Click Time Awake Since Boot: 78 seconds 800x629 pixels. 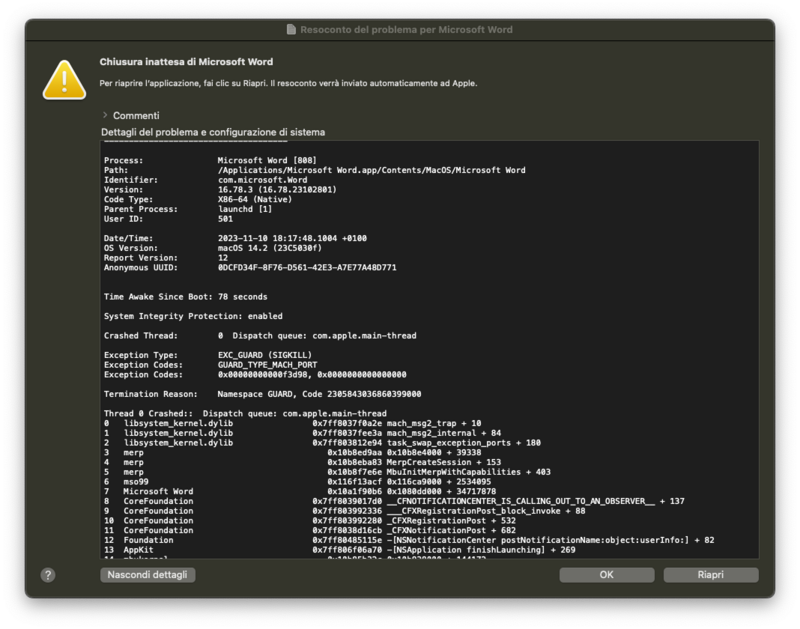pyautogui.click(x=186, y=296)
